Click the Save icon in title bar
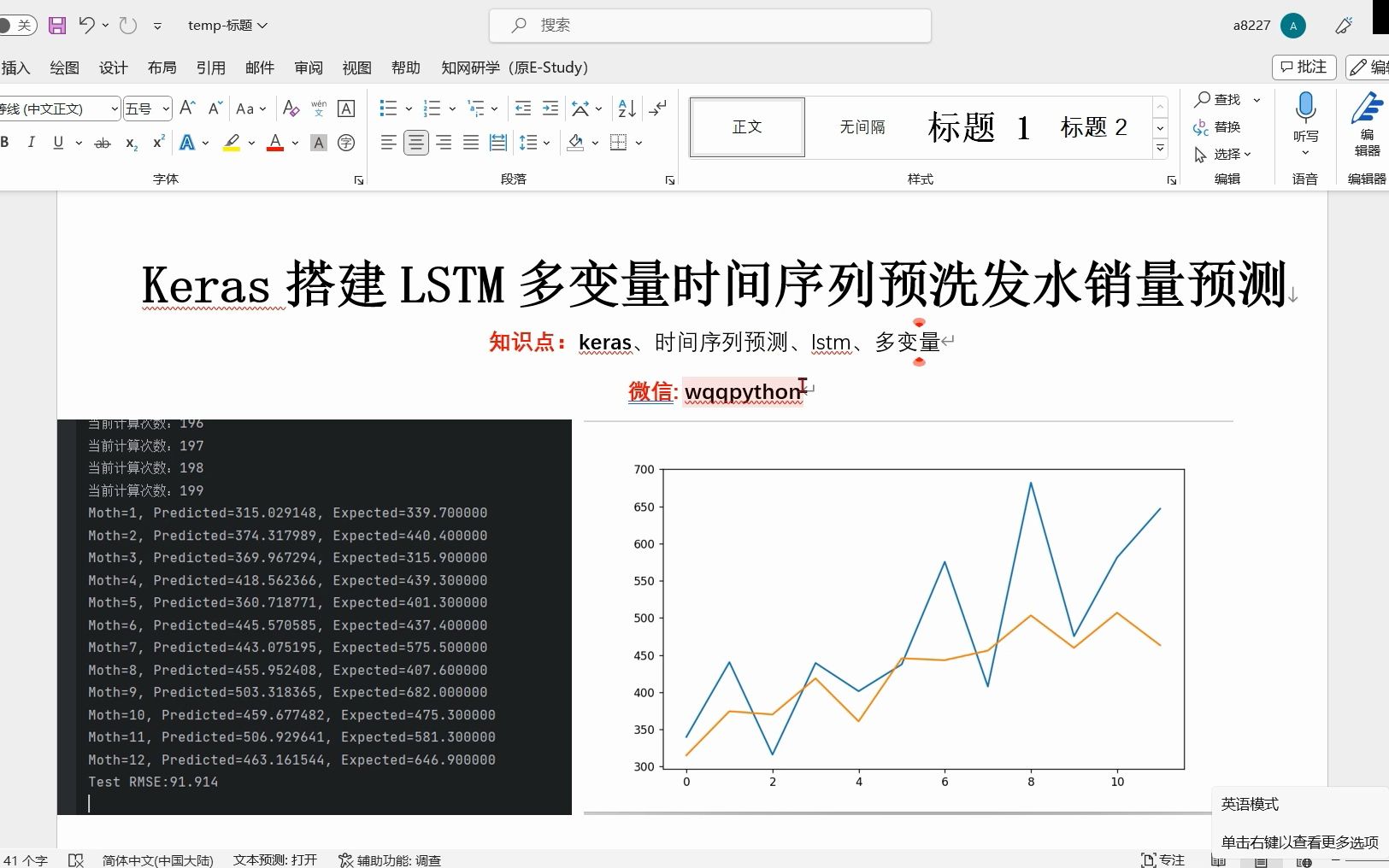Viewport: 1389px width, 868px height. 57,26
